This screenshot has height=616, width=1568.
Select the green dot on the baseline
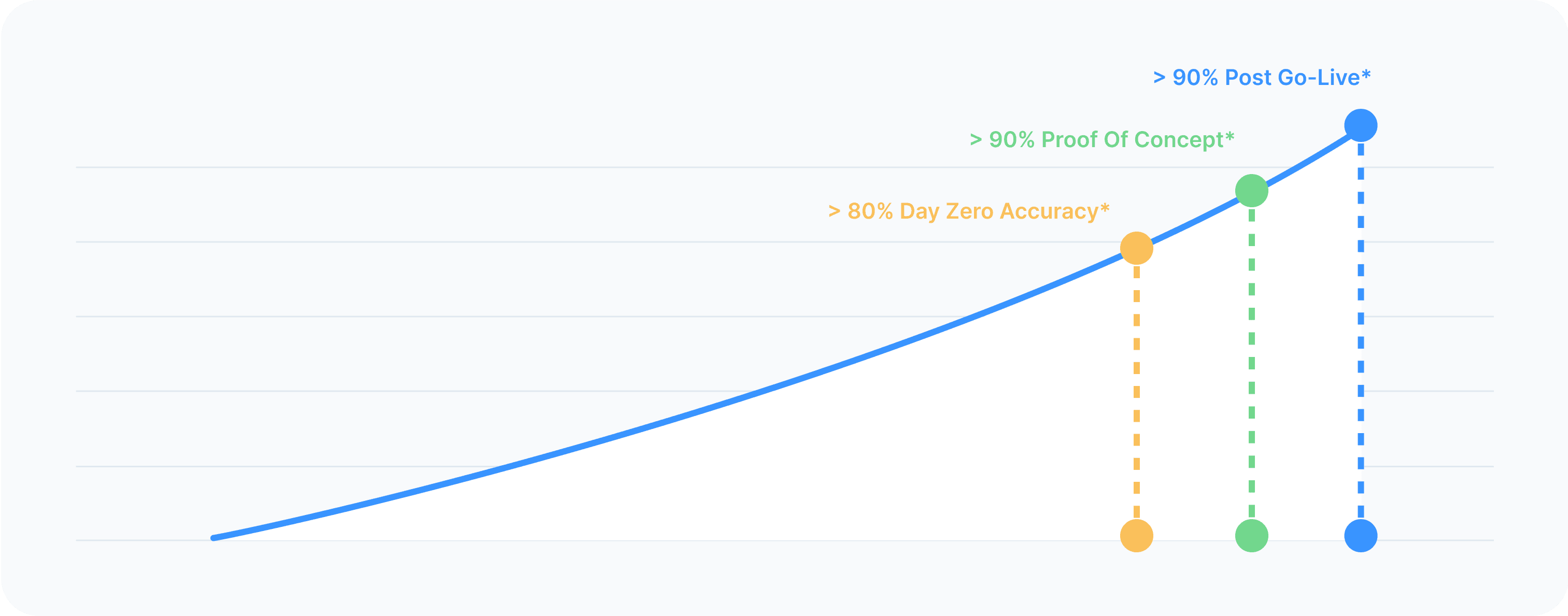point(1251,536)
